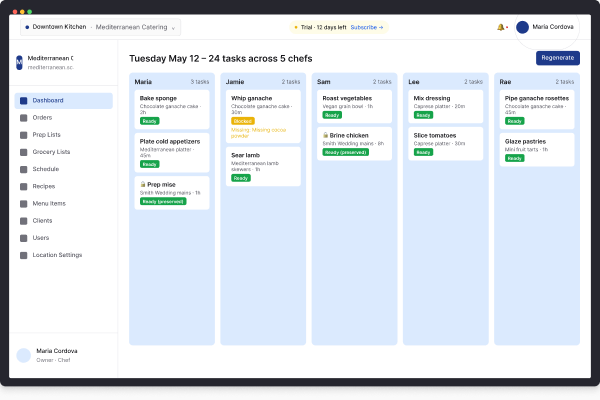This screenshot has height=400, width=600.
Task: Click the Jamie column header
Action: [235, 82]
